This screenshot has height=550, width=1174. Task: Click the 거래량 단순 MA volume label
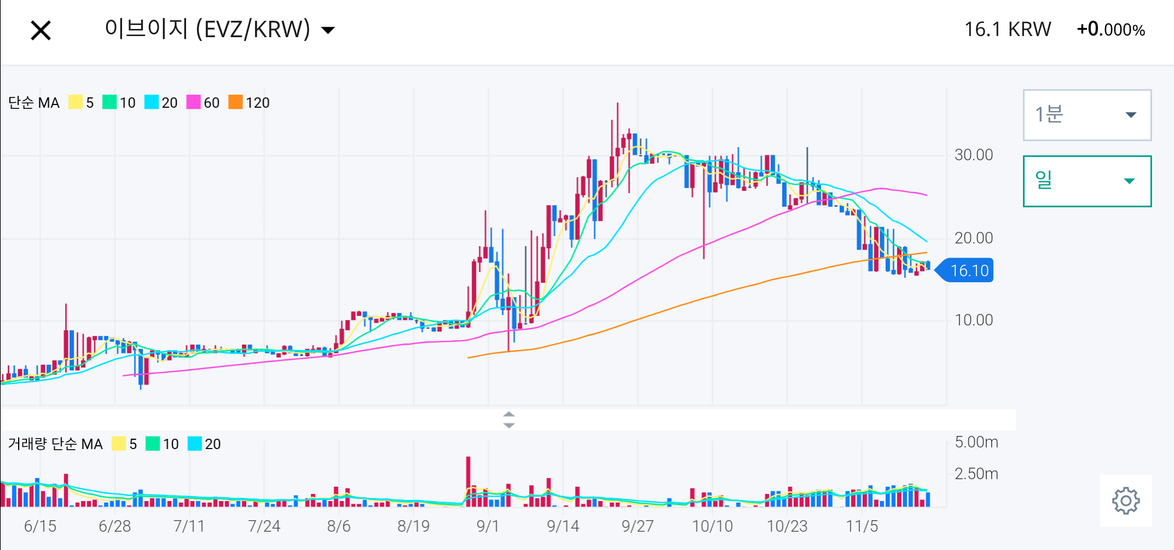pos(55,444)
